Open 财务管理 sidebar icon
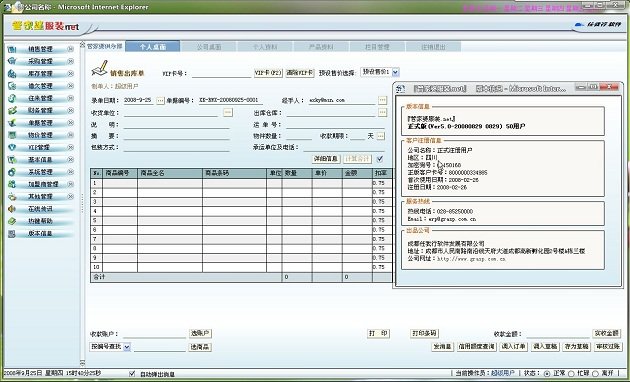 [12, 110]
